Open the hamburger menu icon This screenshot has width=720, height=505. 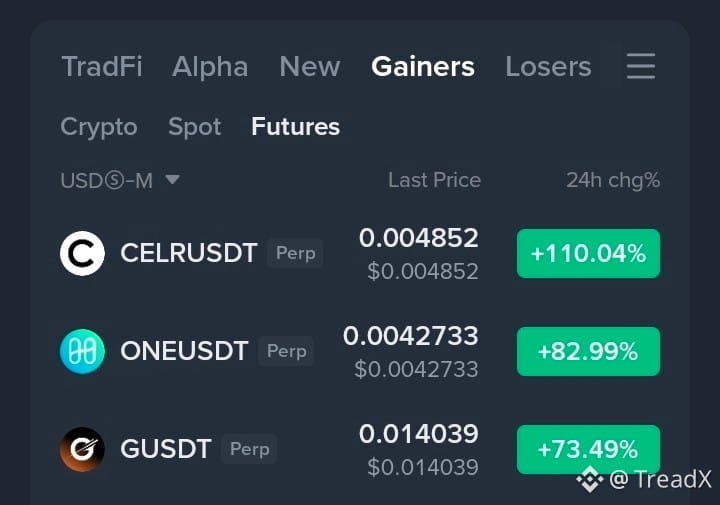click(641, 66)
